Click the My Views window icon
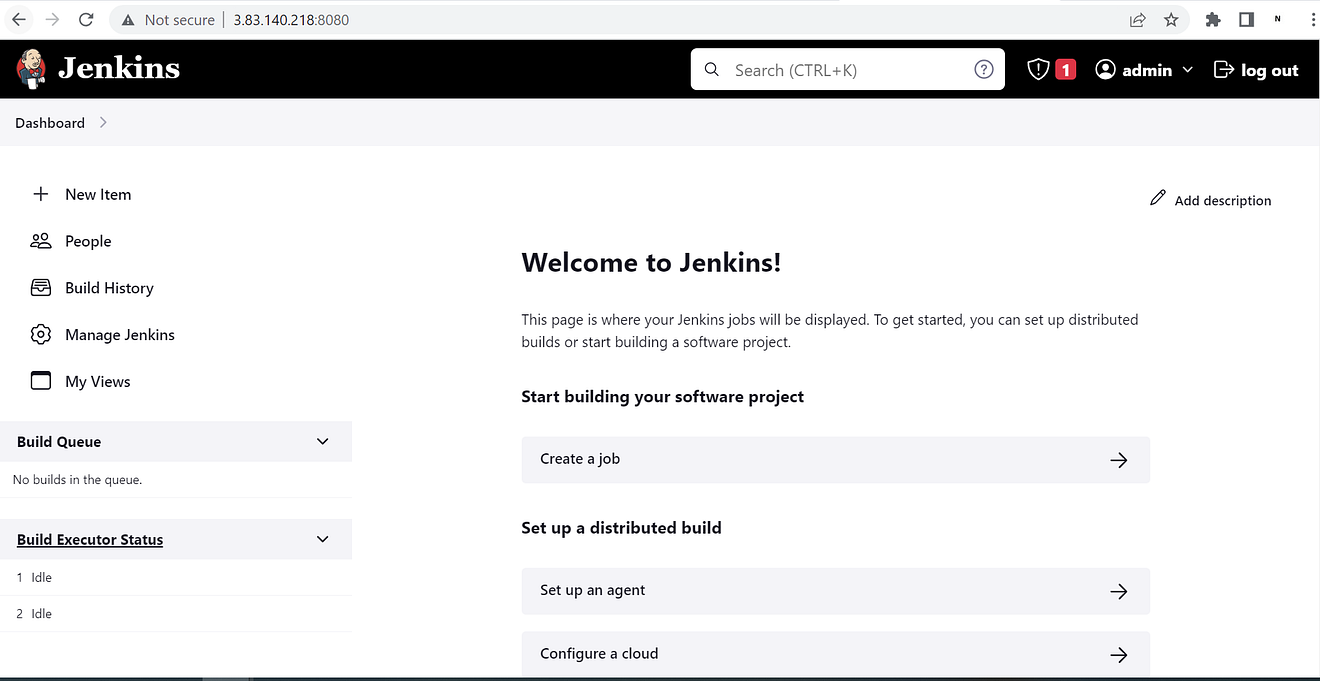The width and height of the screenshot is (1320, 681). tap(41, 381)
